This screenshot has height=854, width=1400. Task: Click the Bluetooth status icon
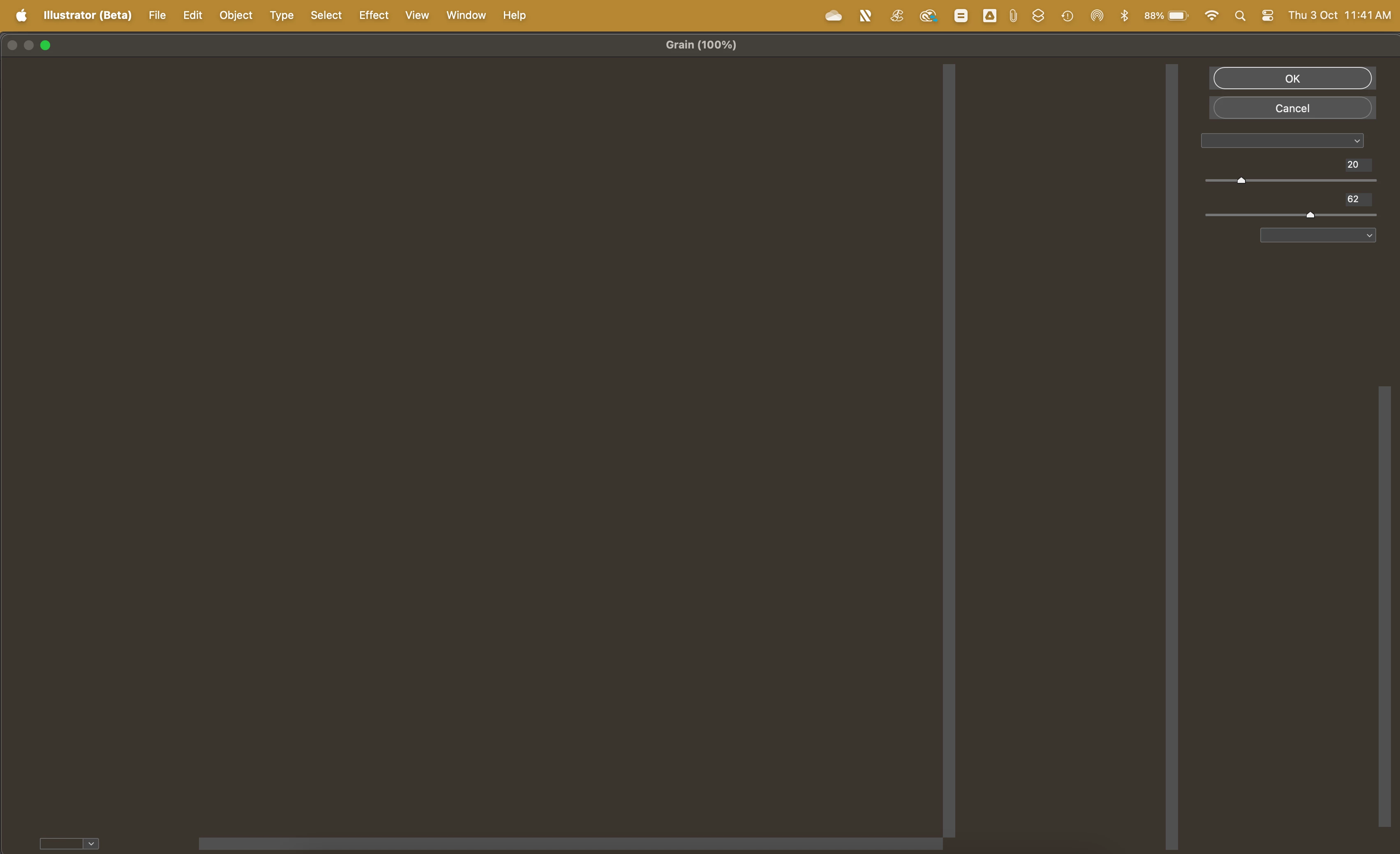(x=1124, y=15)
